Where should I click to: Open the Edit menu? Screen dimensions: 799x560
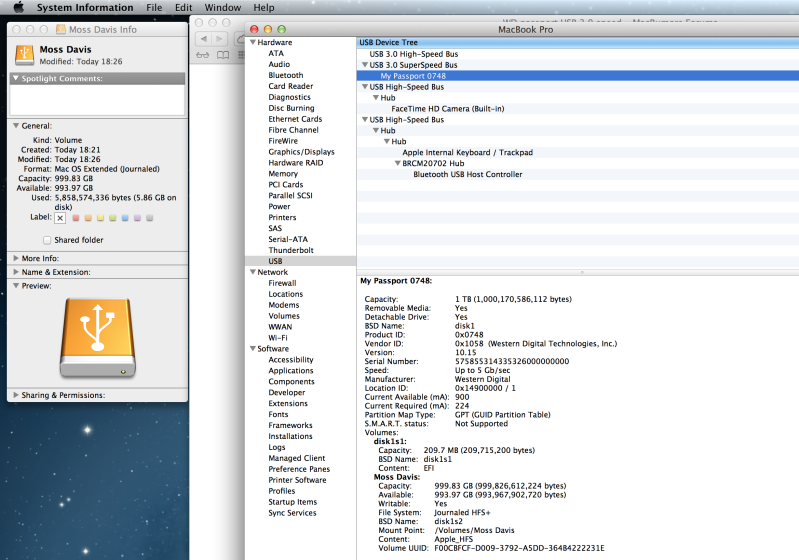183,8
